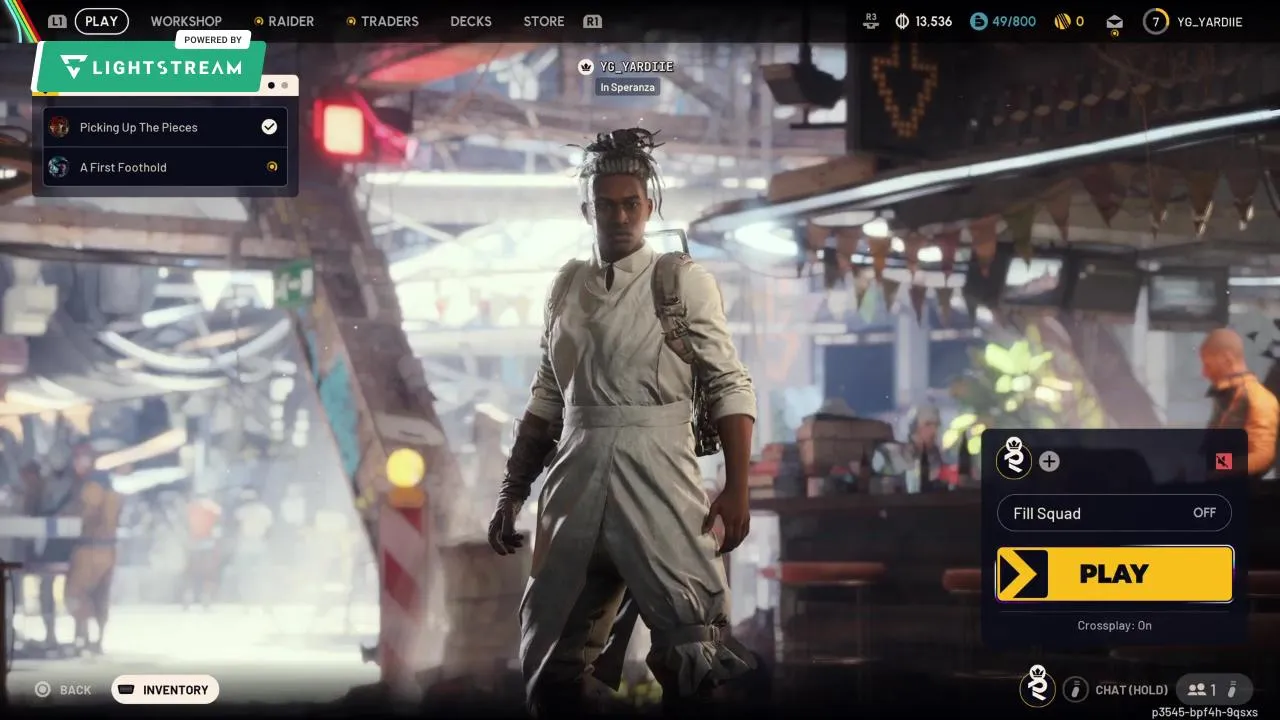Select the A First Foothold quest
This screenshot has width=1280, height=720.
[x=166, y=167]
